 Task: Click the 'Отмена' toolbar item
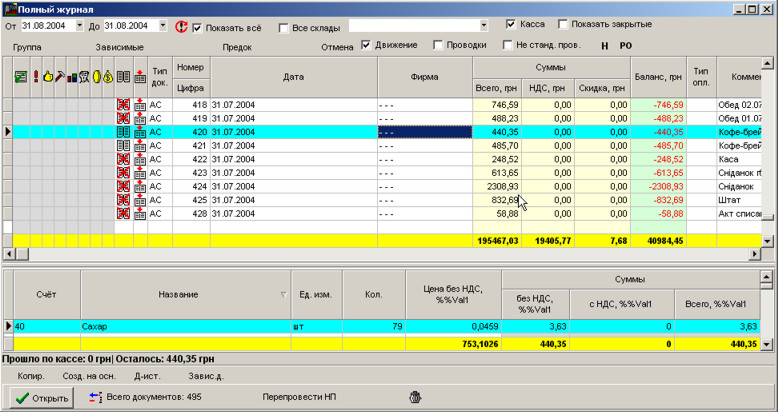point(337,47)
